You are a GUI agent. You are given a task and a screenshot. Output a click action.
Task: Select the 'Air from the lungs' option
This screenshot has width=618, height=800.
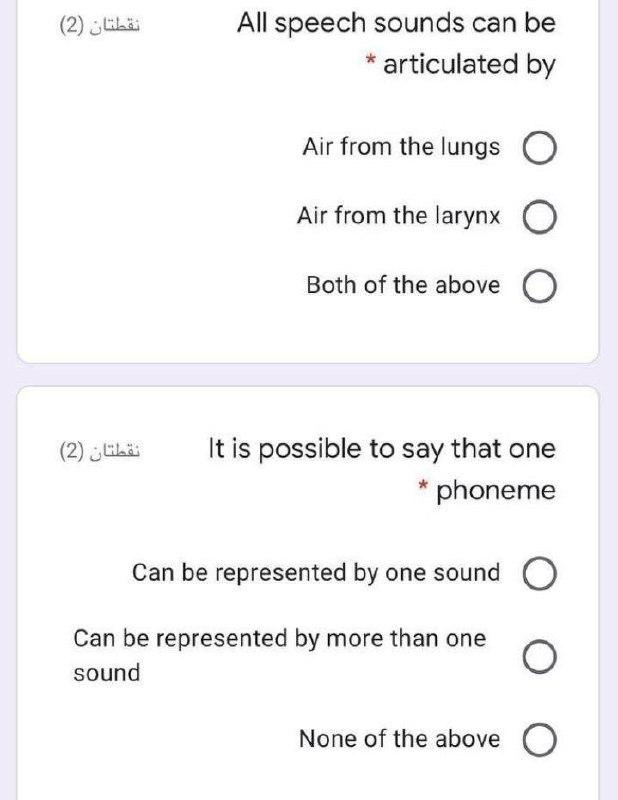538,146
